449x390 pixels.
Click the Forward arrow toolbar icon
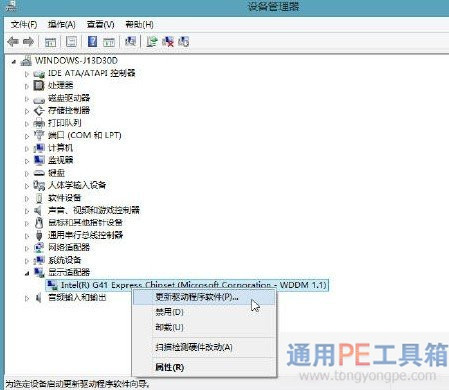pyautogui.click(x=28, y=42)
